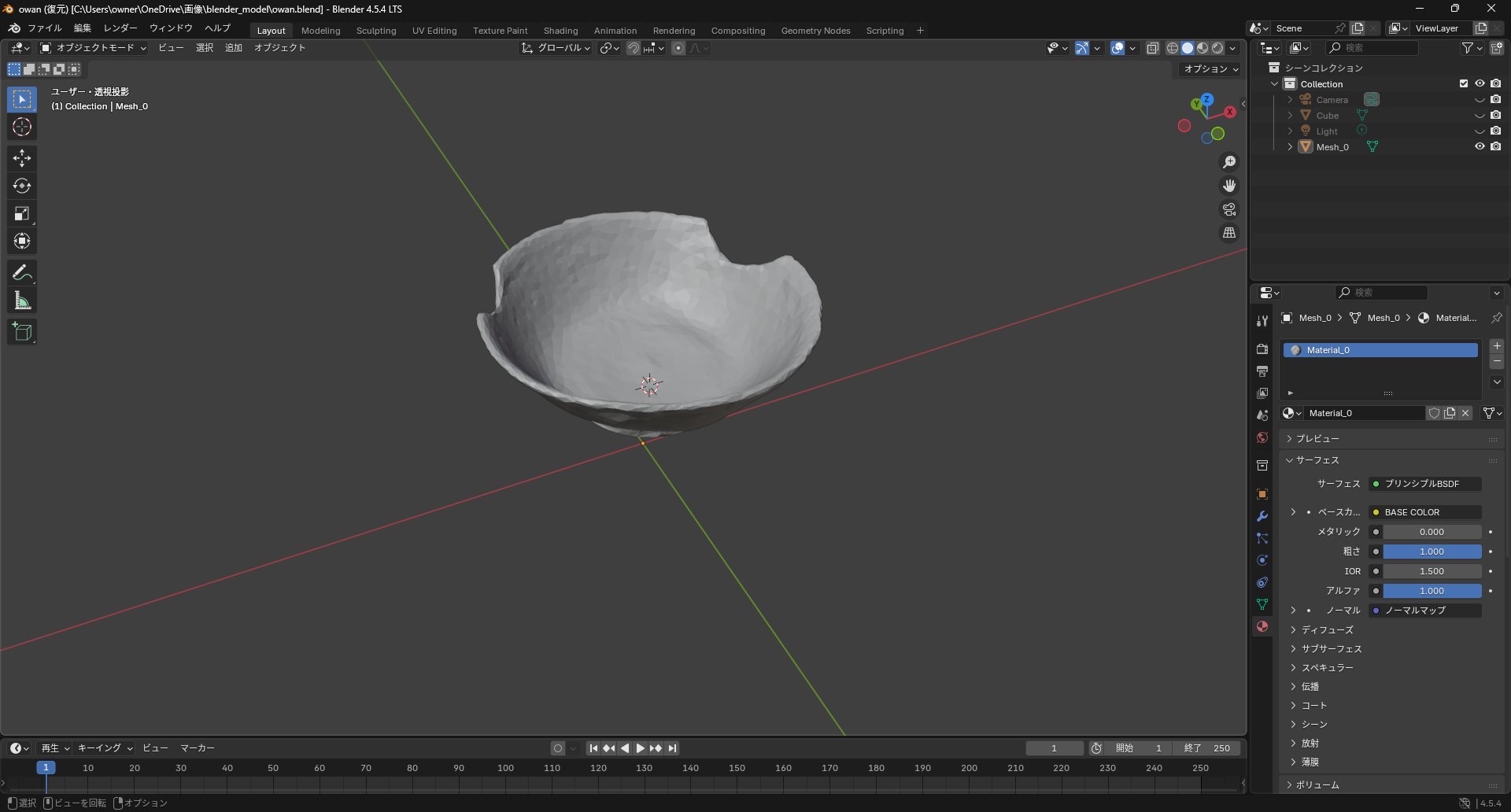Open the ファイル menu
The height and width of the screenshot is (812, 1511).
(x=44, y=28)
